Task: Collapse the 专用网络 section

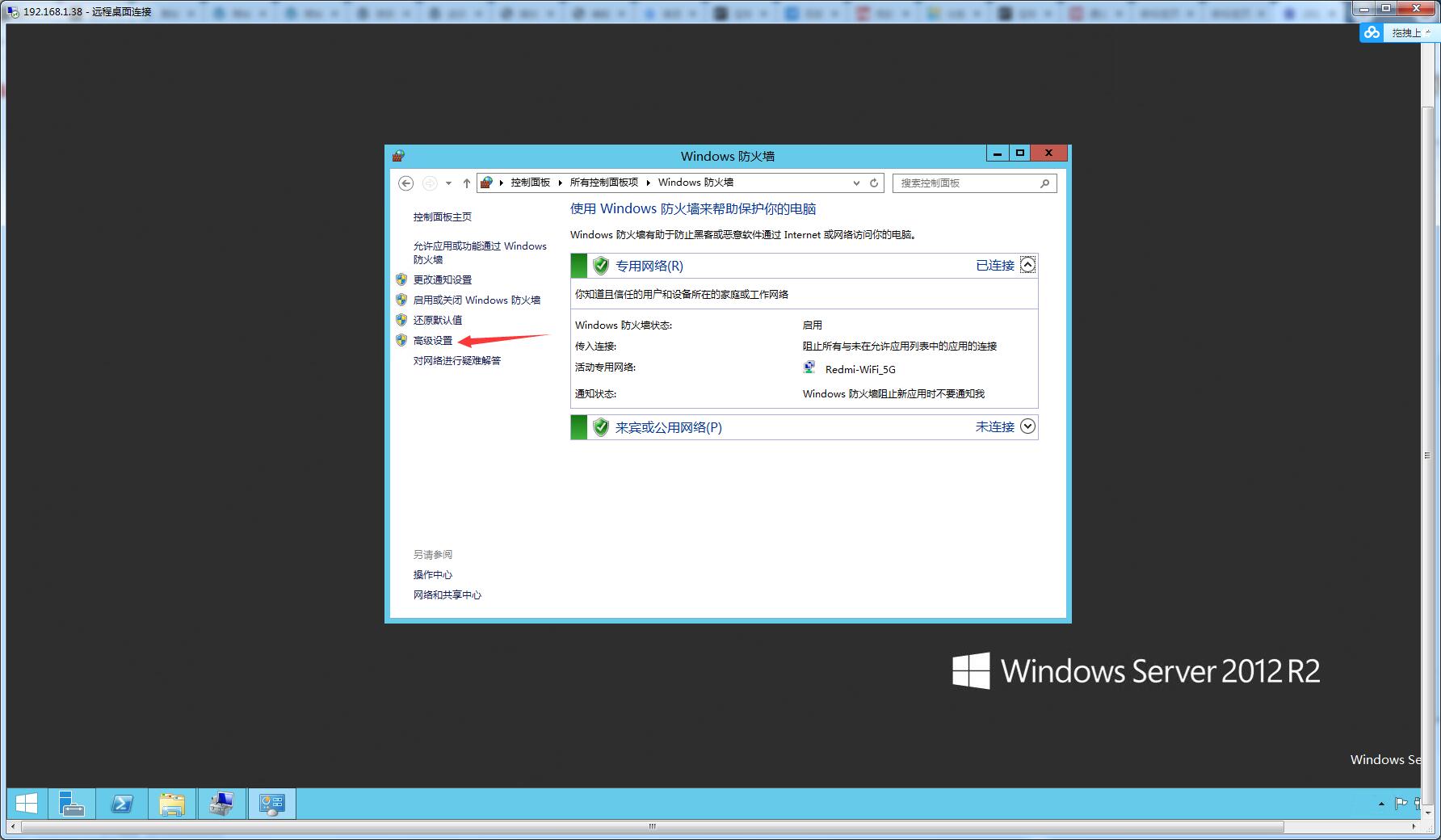Action: pos(1027,265)
